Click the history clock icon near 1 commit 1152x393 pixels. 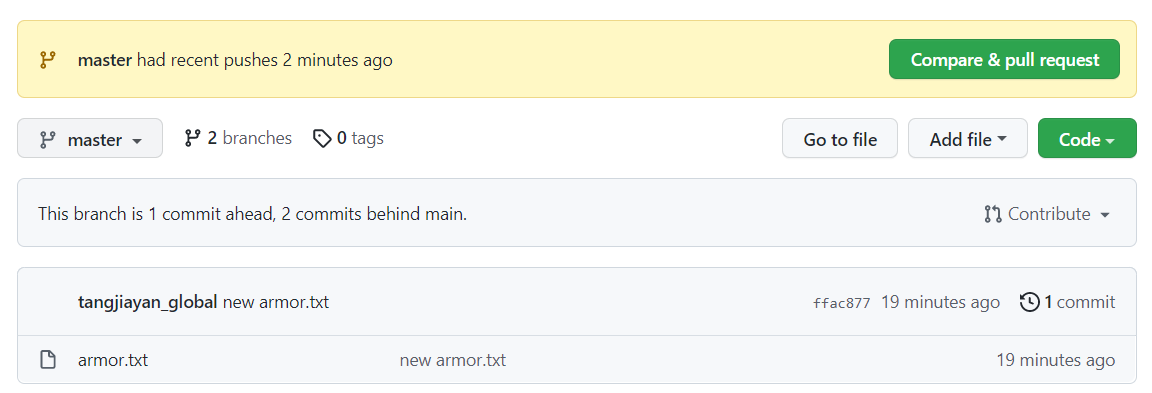1030,302
